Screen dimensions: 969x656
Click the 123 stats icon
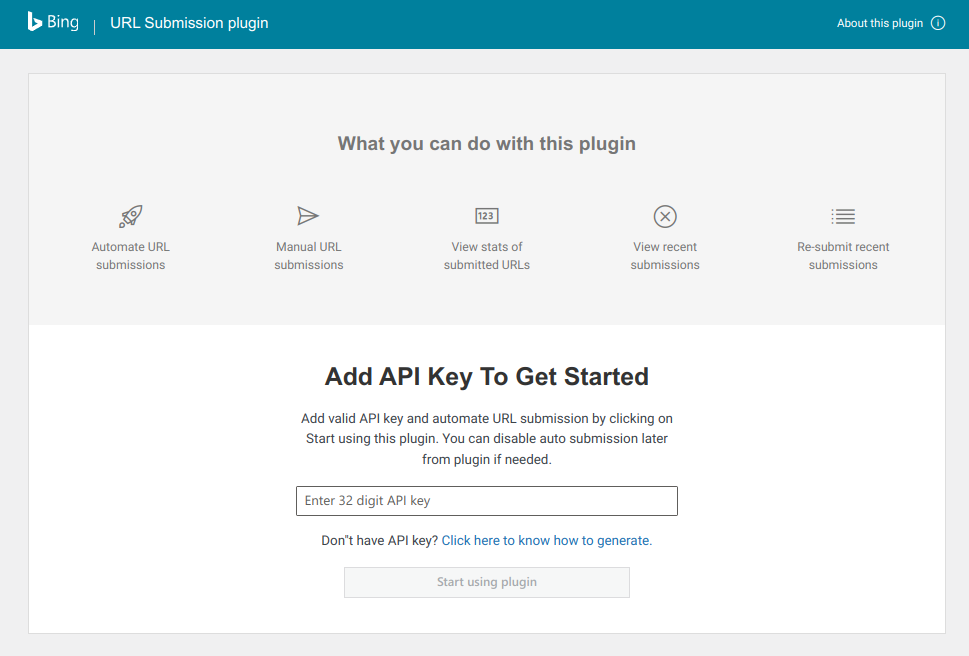coord(487,216)
